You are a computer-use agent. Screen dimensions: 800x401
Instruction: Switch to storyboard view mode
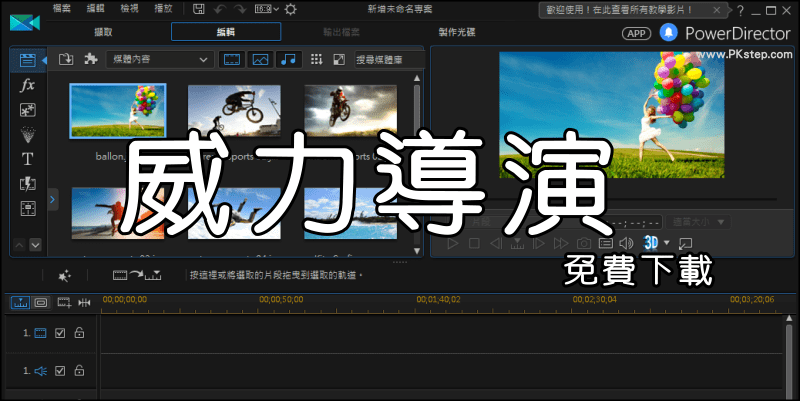tap(41, 303)
